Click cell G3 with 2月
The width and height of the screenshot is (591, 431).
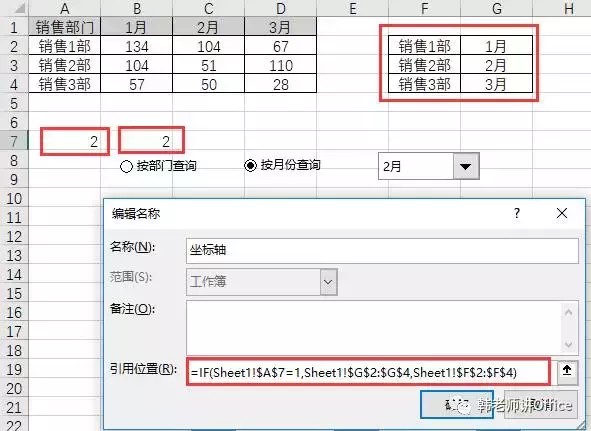496,65
